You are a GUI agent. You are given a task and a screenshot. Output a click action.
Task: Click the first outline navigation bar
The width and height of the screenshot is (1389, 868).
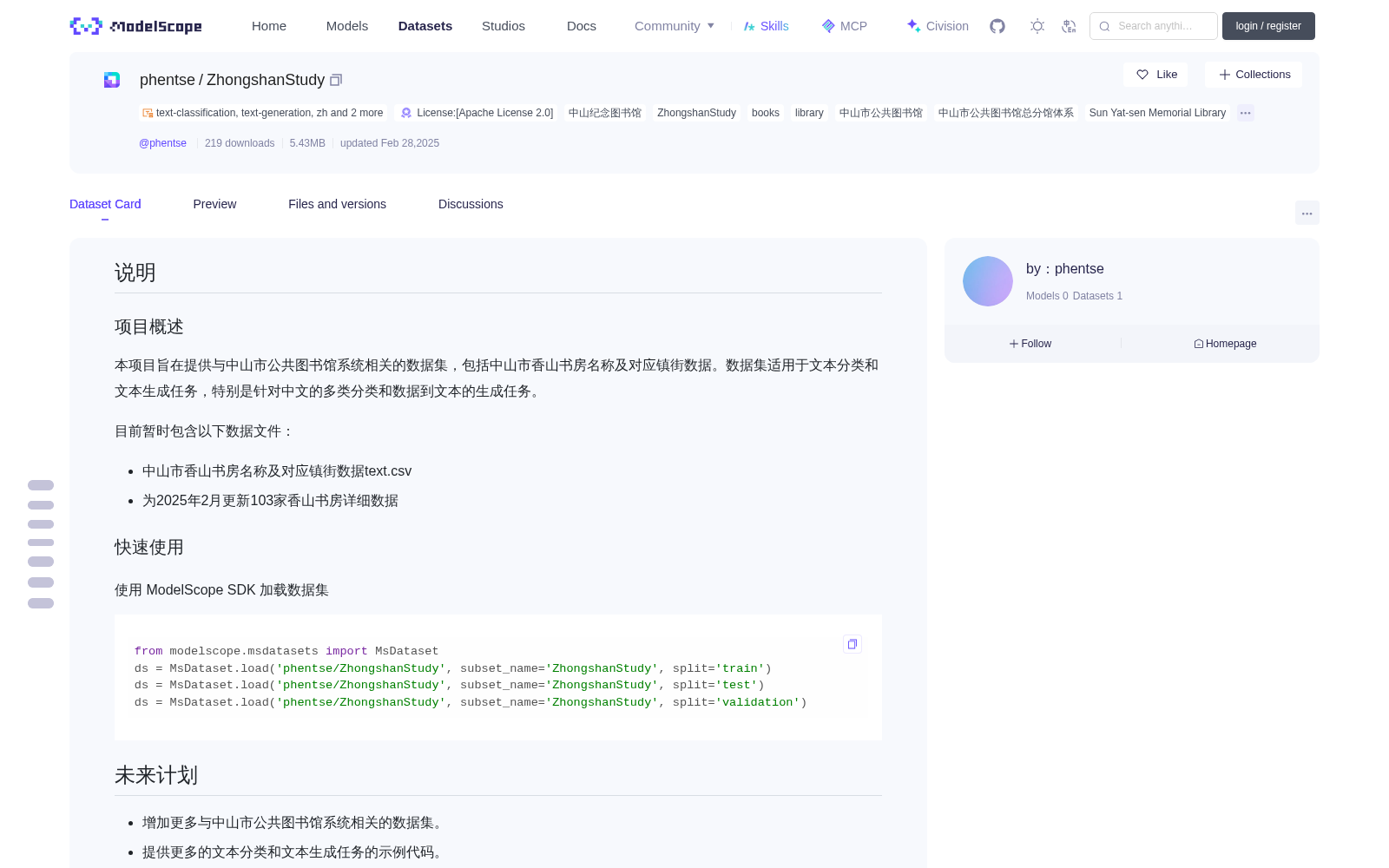coord(41,485)
